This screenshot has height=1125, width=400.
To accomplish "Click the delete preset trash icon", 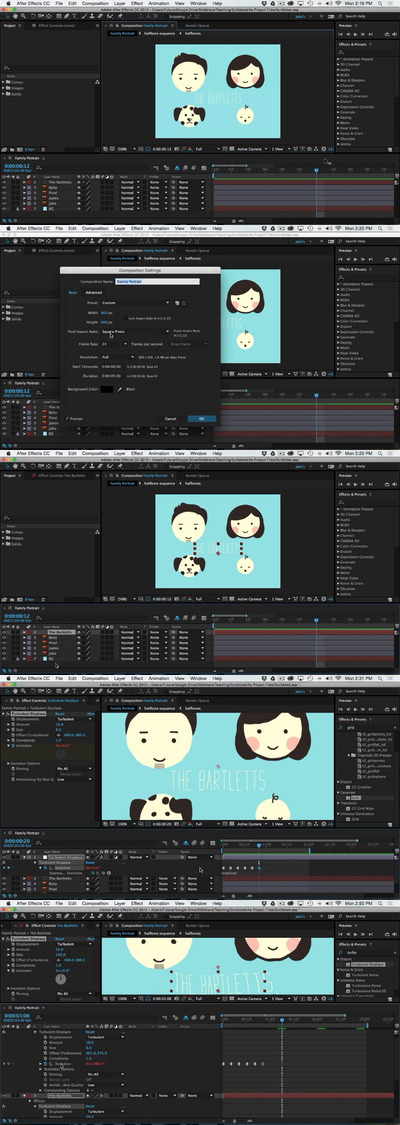I will 184,303.
